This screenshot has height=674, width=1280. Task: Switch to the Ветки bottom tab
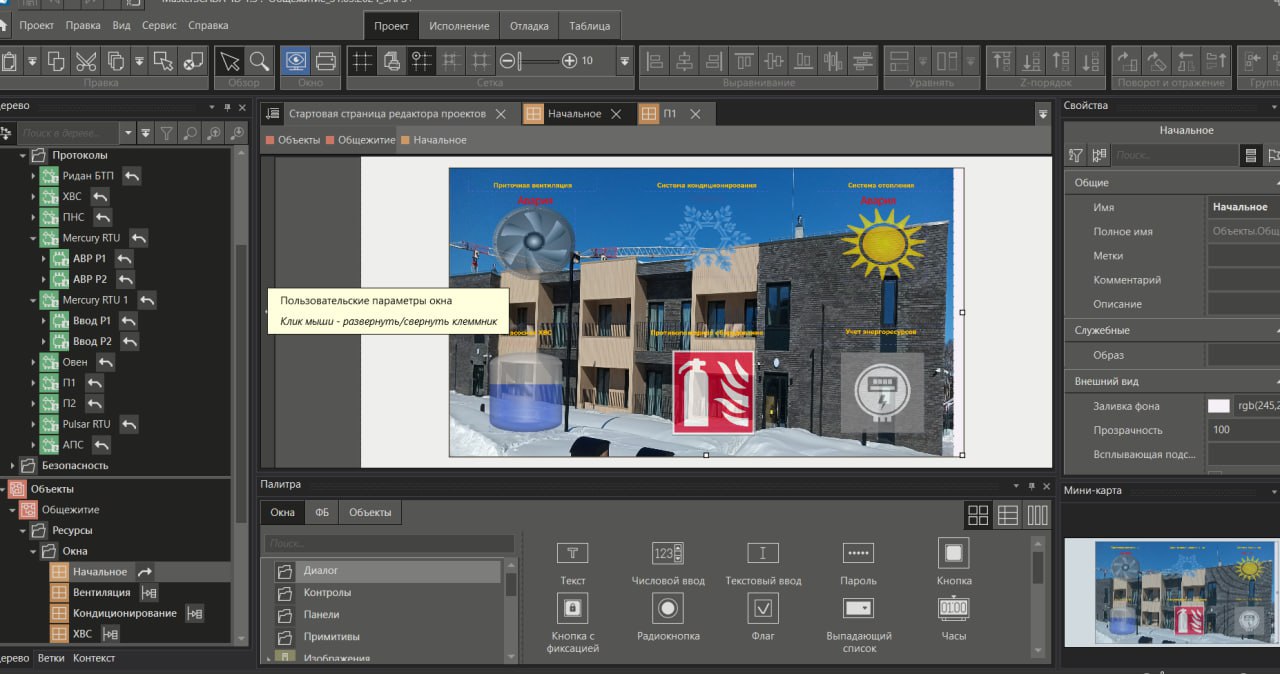coord(51,658)
